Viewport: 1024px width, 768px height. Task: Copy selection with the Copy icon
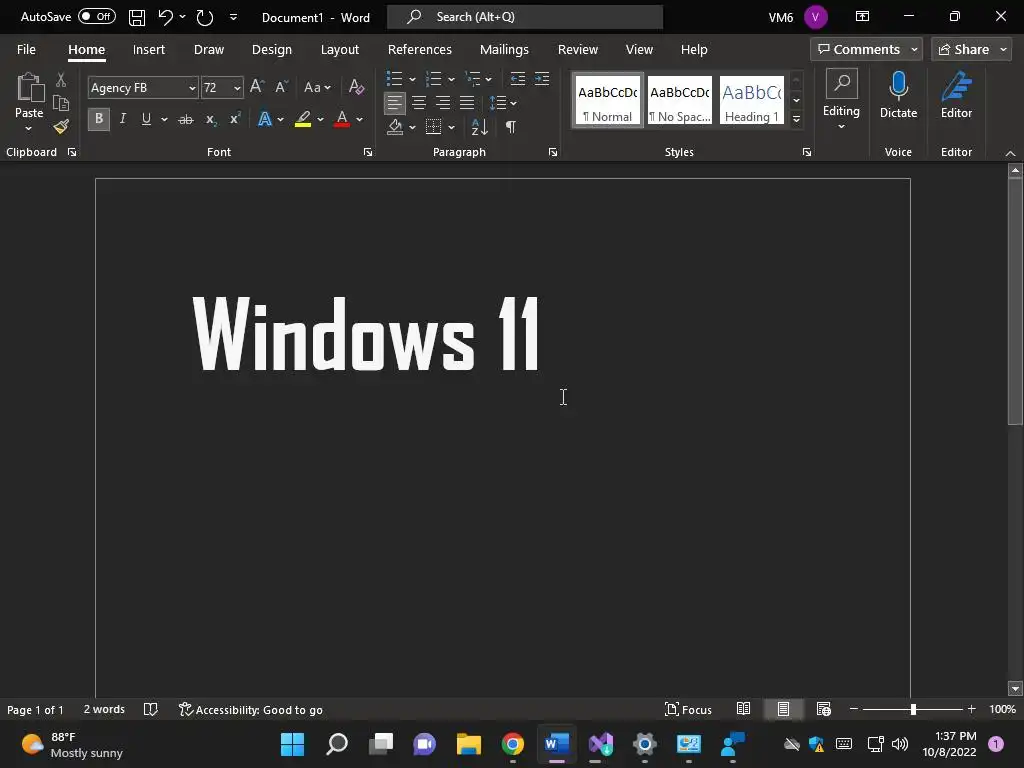coord(61,103)
